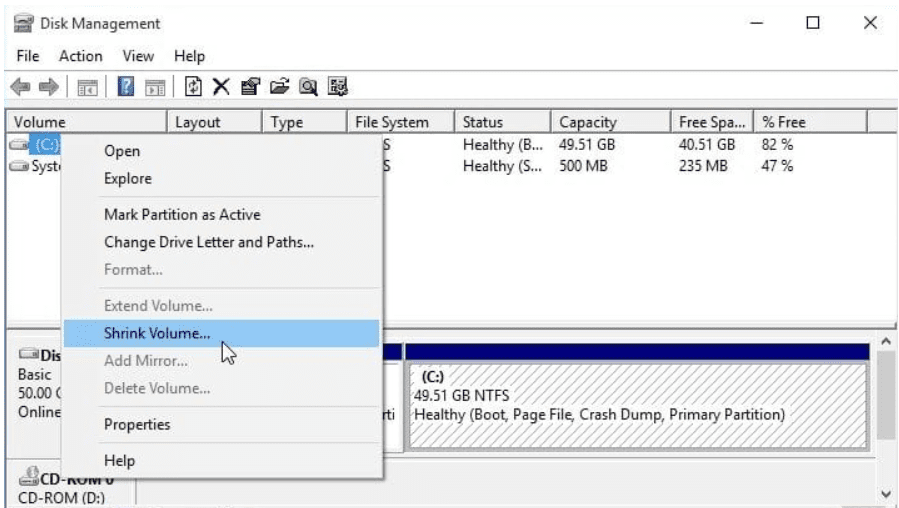This screenshot has width=899, height=508.
Task: Select the (C:) drive icon in volume list
Action: click(19, 144)
